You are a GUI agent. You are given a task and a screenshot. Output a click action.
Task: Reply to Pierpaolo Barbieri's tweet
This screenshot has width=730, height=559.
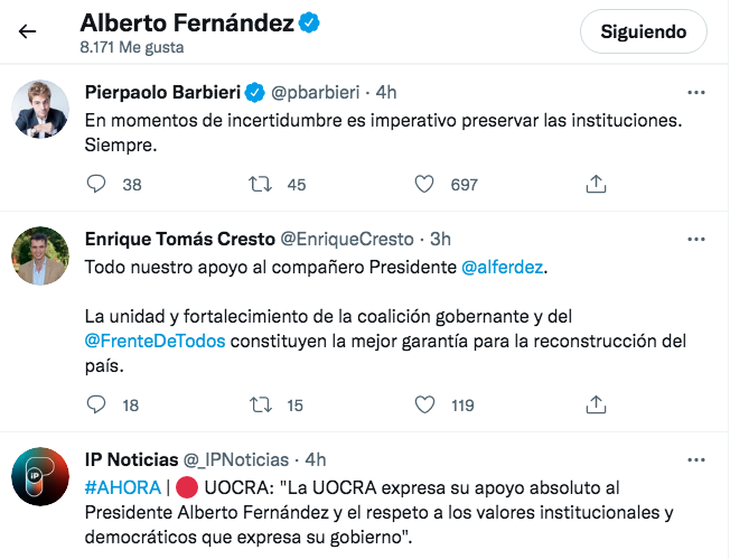[97, 184]
